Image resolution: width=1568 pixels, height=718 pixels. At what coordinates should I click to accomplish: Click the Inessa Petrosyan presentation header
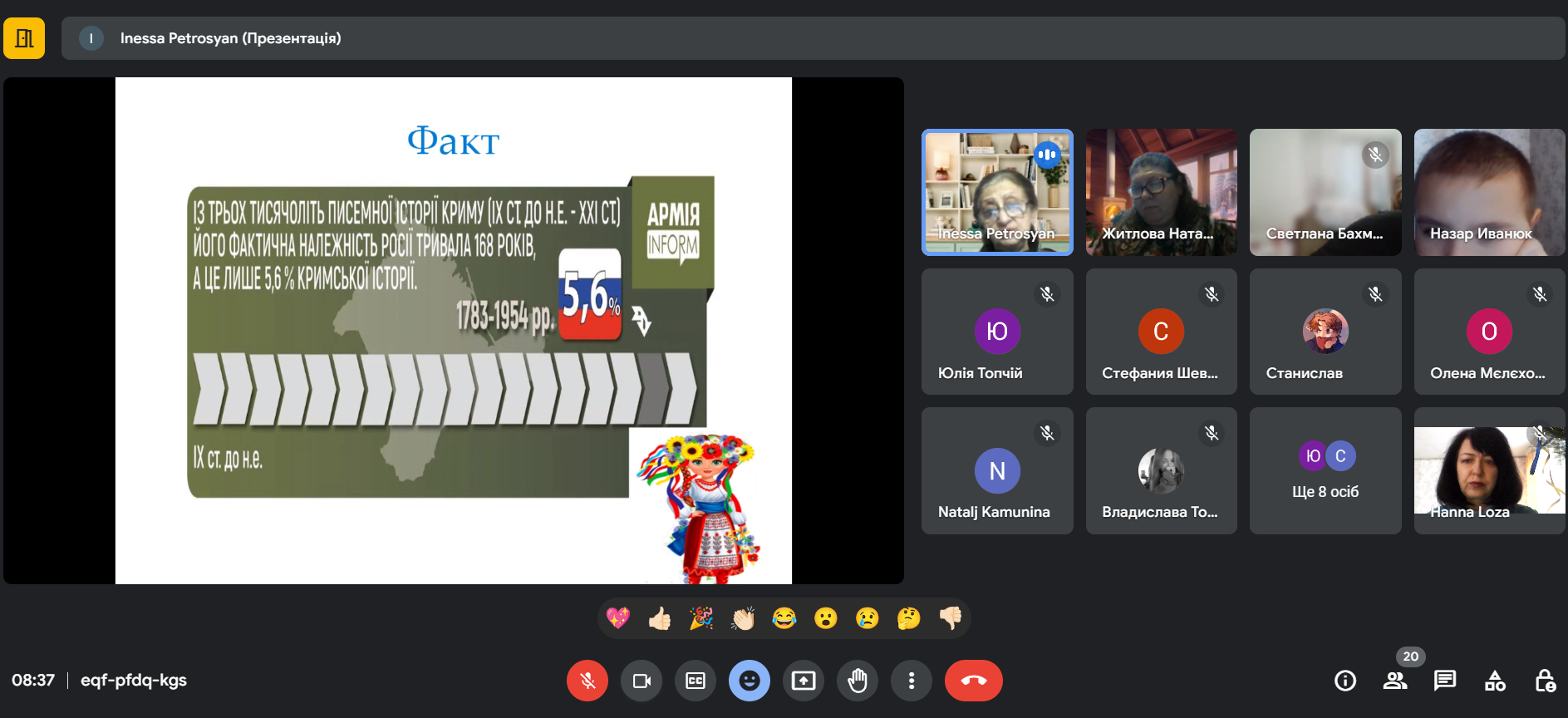[230, 38]
